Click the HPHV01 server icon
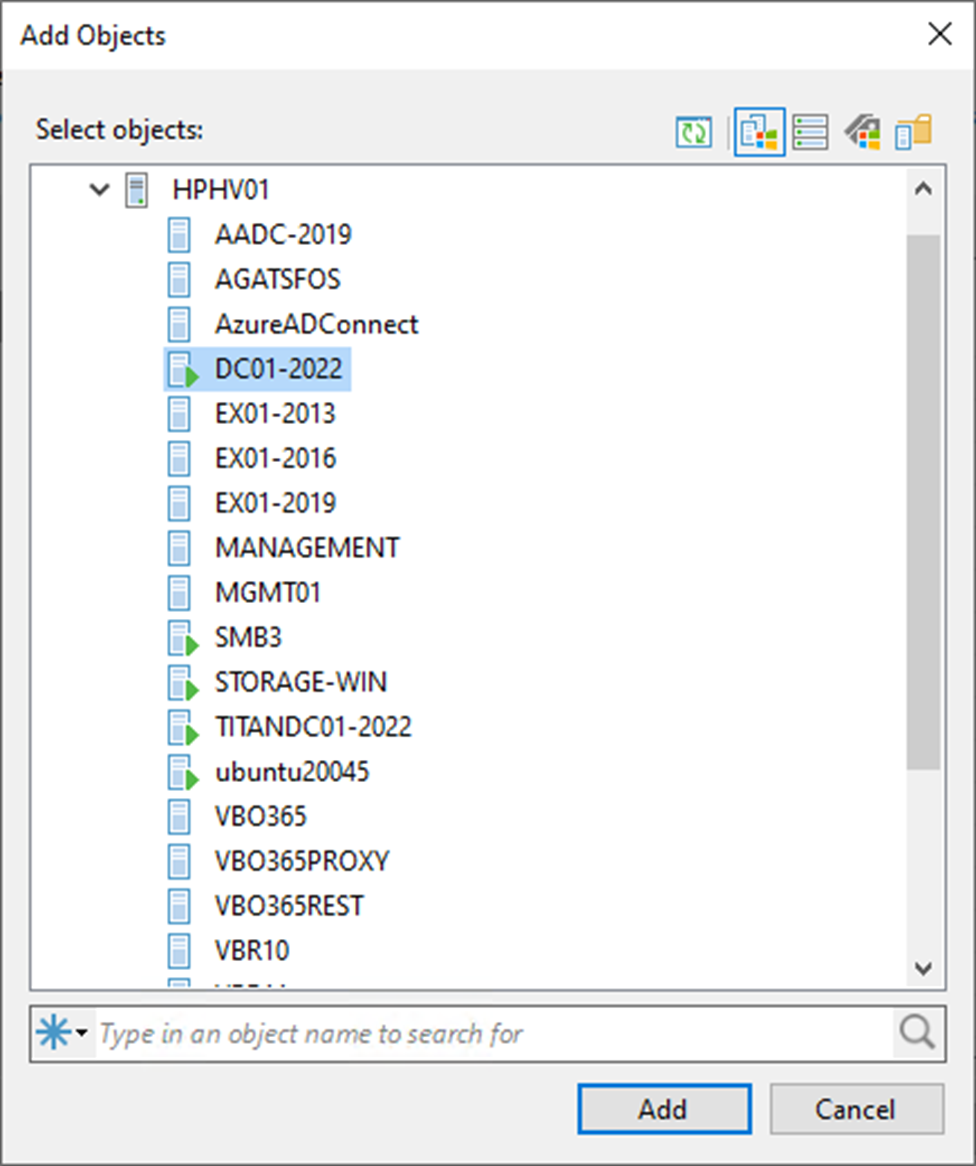Image resolution: width=976 pixels, height=1166 pixels. [136, 190]
